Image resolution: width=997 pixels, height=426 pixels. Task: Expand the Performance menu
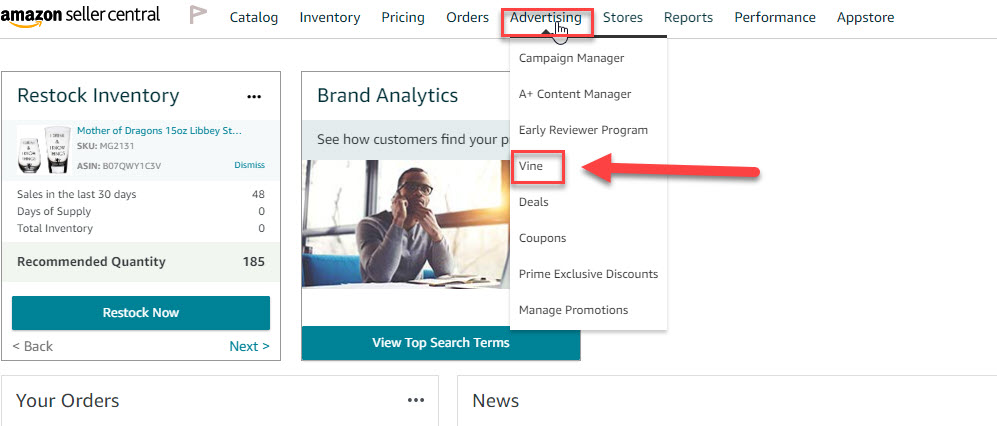[x=775, y=17]
